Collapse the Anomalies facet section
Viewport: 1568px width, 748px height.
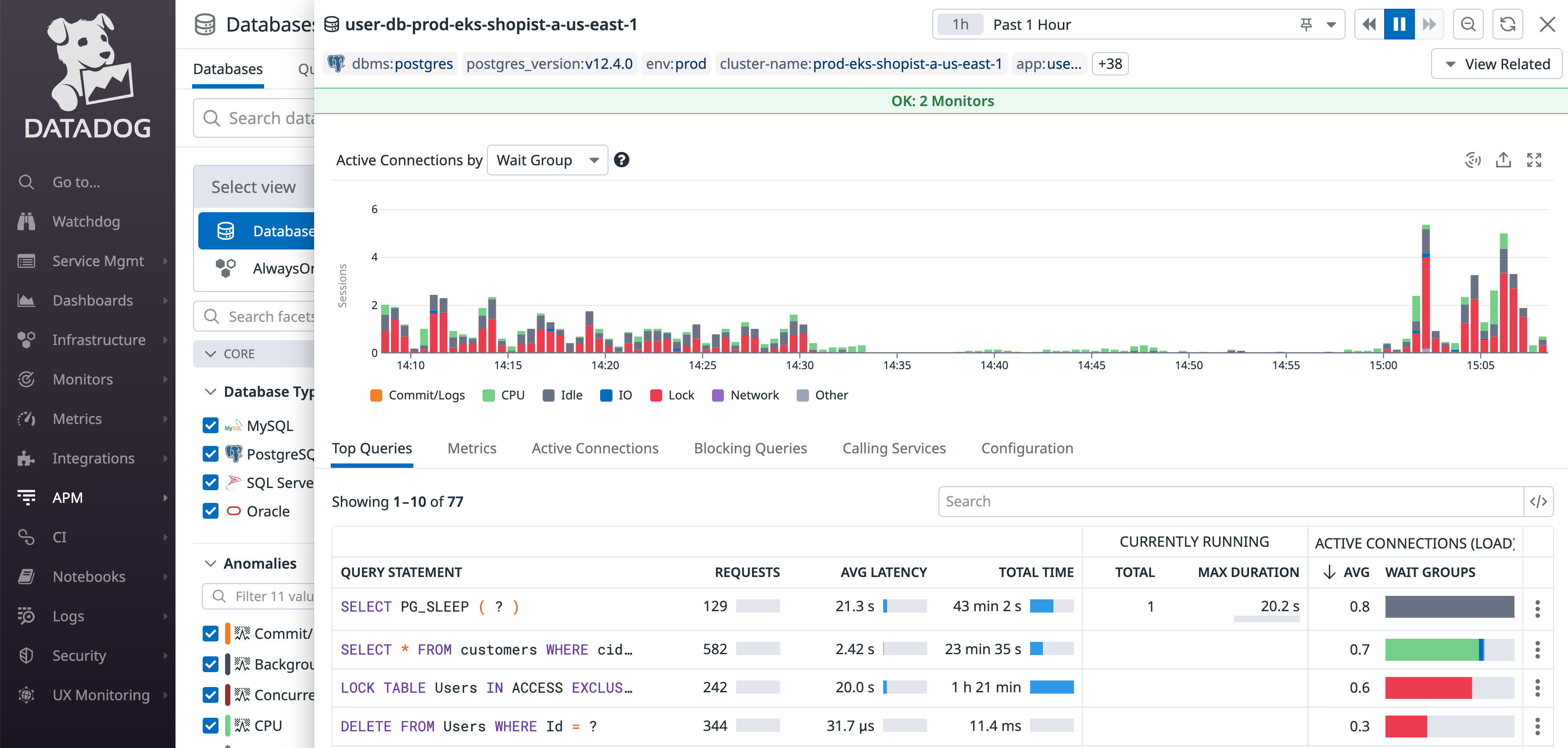click(211, 564)
